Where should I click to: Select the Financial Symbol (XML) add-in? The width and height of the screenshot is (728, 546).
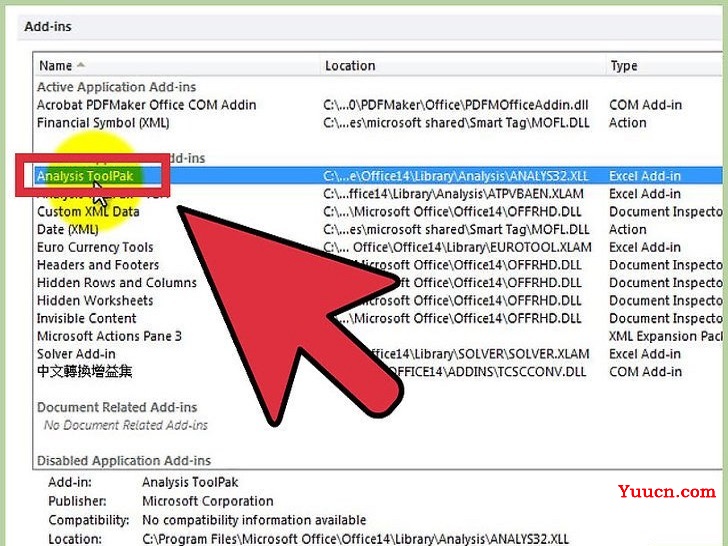tap(103, 123)
